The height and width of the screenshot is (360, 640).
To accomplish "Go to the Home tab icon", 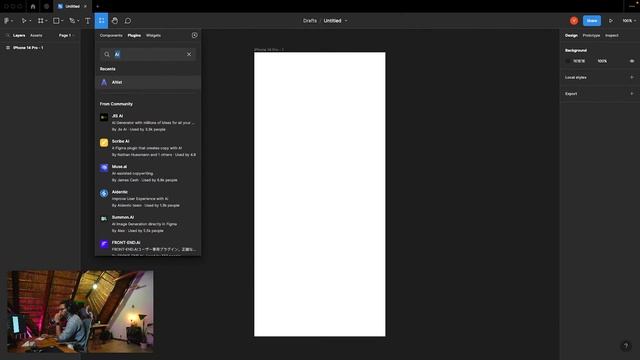I will [x=33, y=7].
